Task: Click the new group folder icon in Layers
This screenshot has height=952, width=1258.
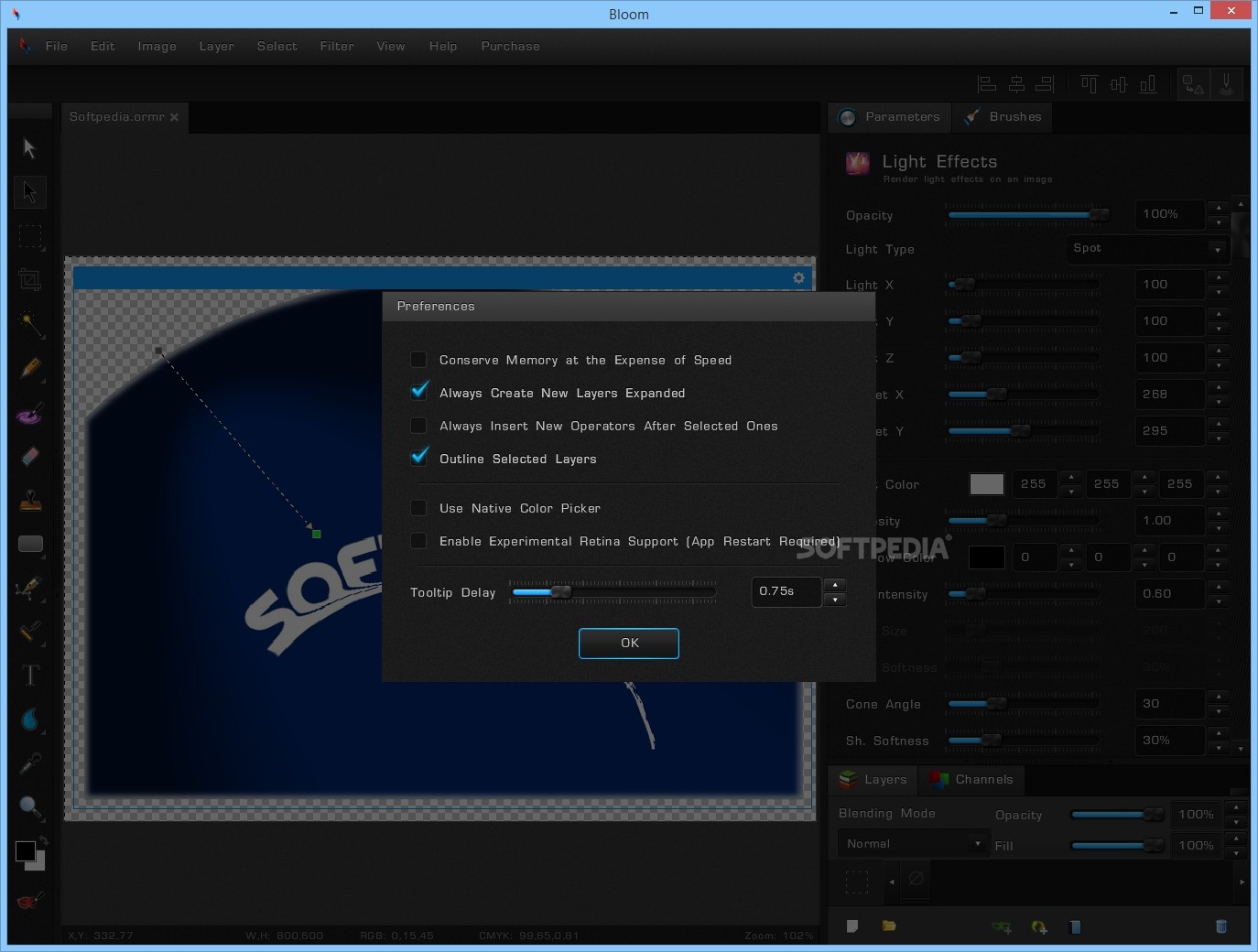Action: (x=888, y=926)
